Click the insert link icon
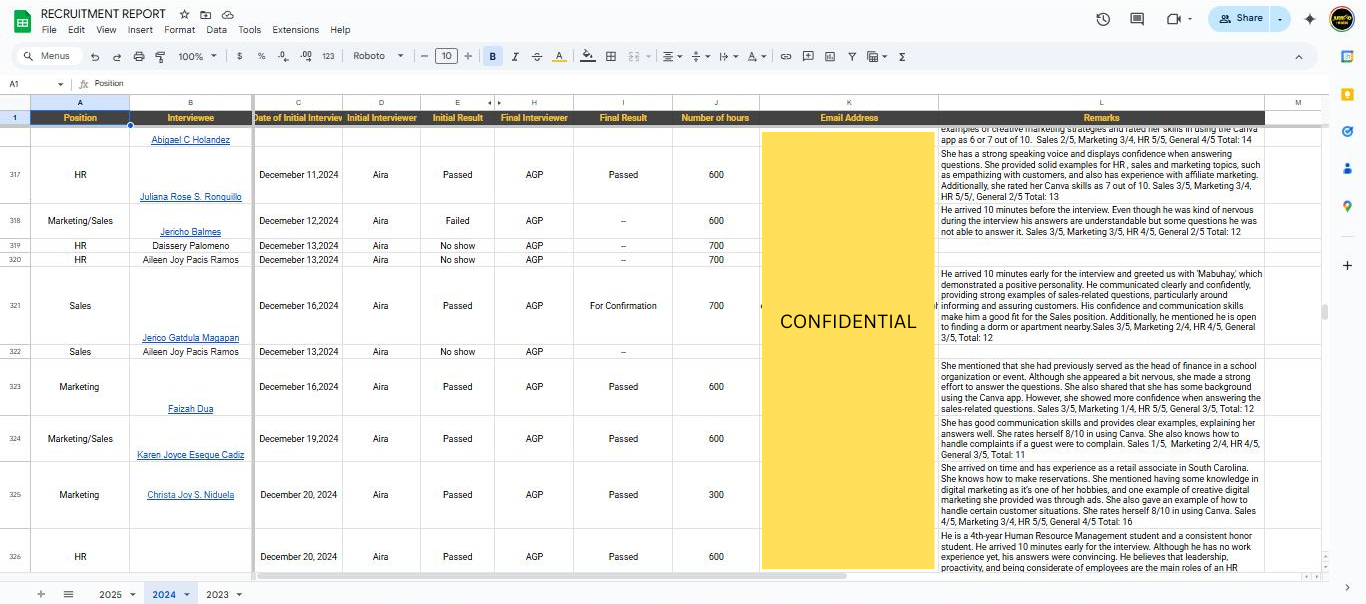This screenshot has height=604, width=1366. [x=786, y=57]
